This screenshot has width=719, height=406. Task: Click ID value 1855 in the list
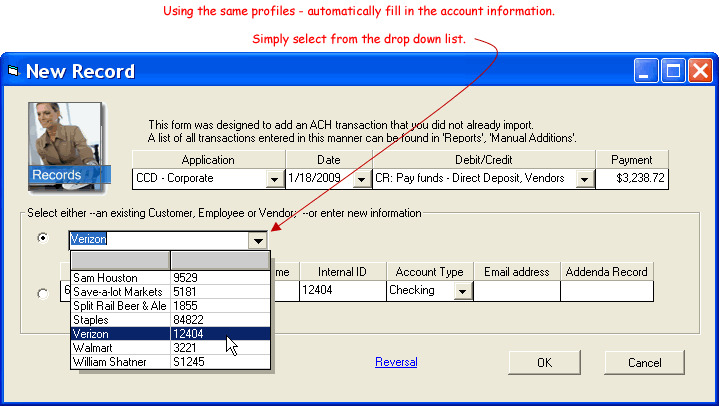point(185,306)
